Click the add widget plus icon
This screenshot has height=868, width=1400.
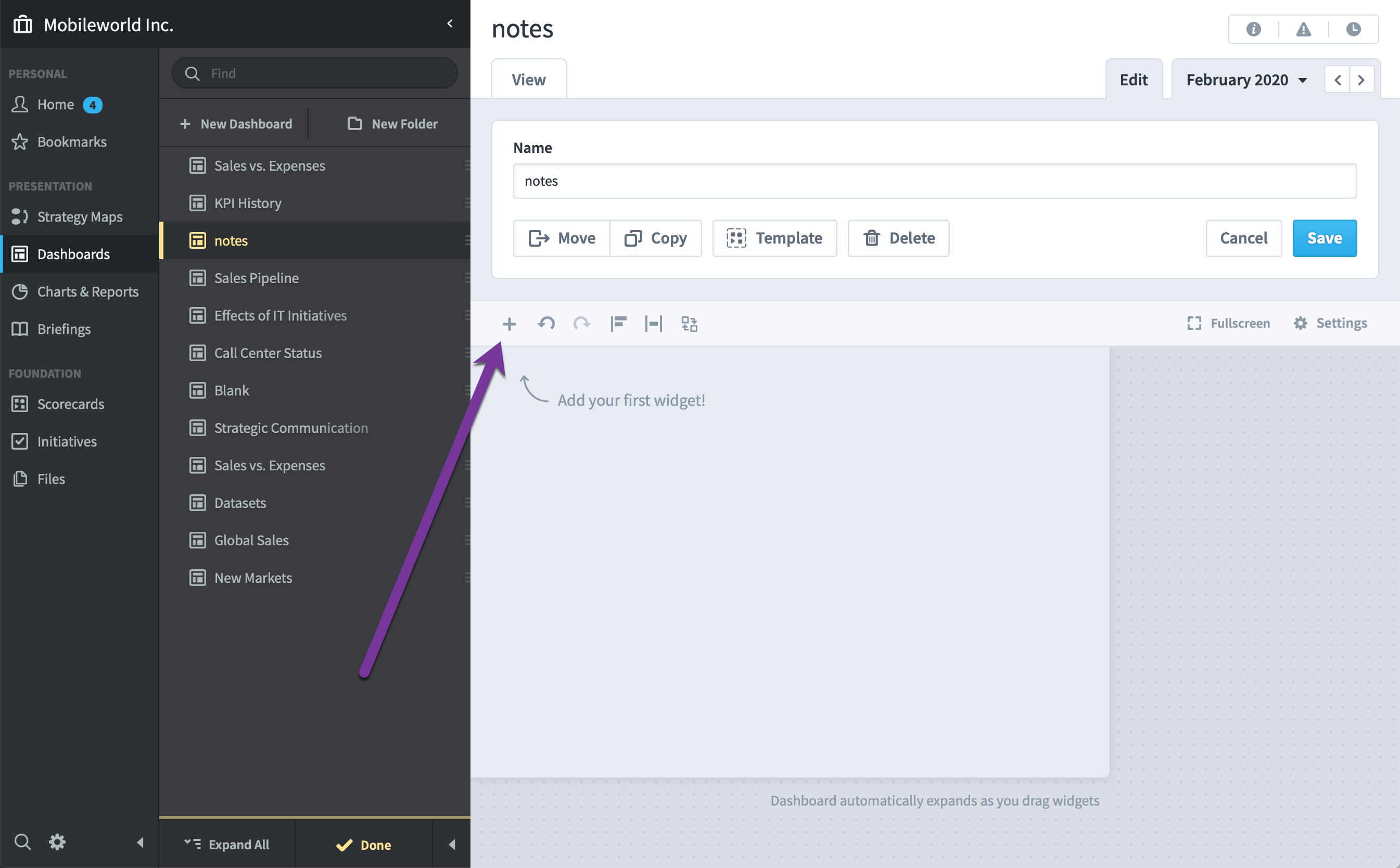point(509,324)
